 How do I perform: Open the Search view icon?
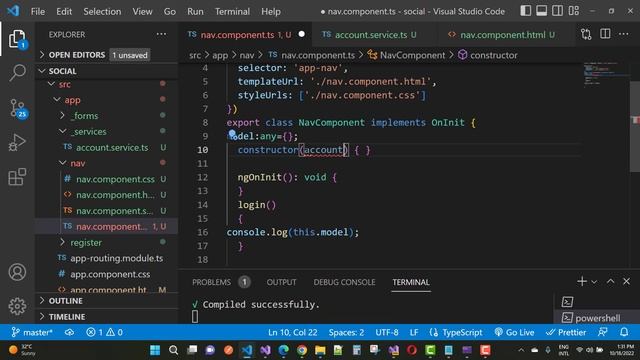coord(17,73)
